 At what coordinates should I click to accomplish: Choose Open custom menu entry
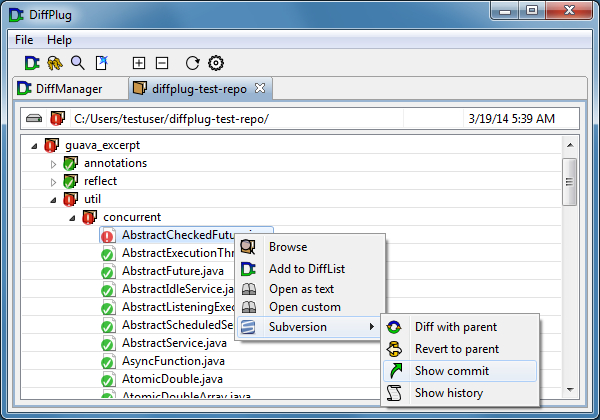coord(310,307)
